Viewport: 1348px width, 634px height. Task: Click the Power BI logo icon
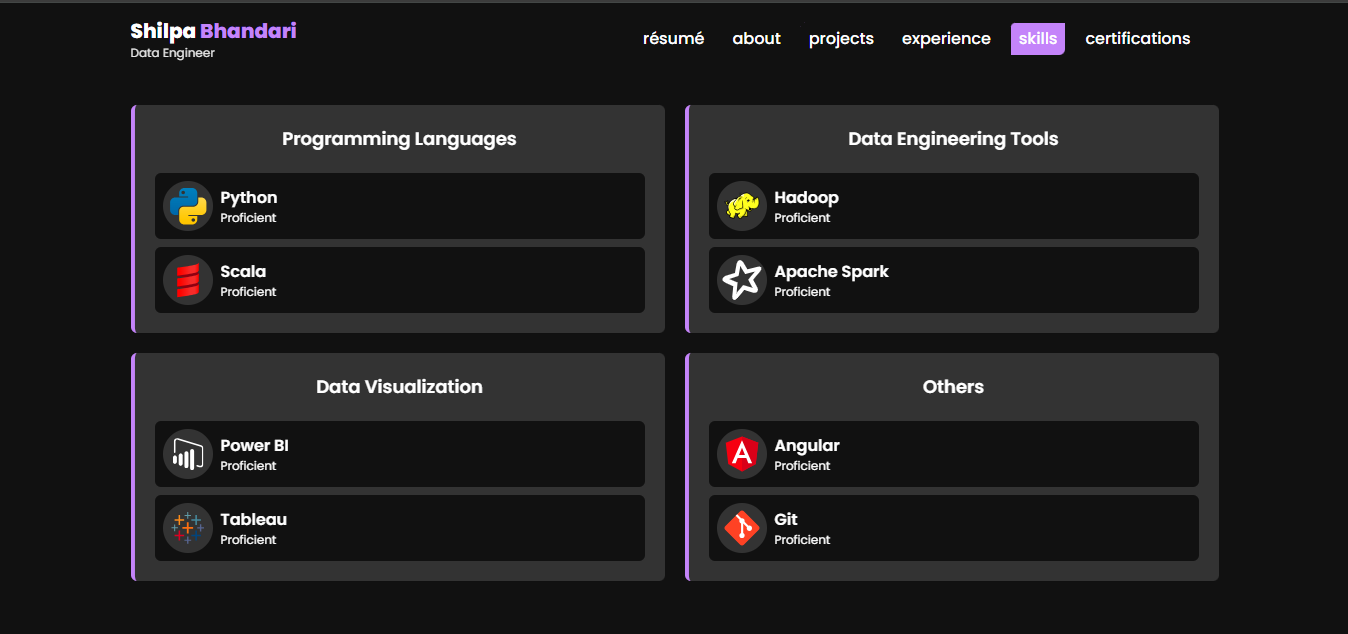(x=188, y=454)
